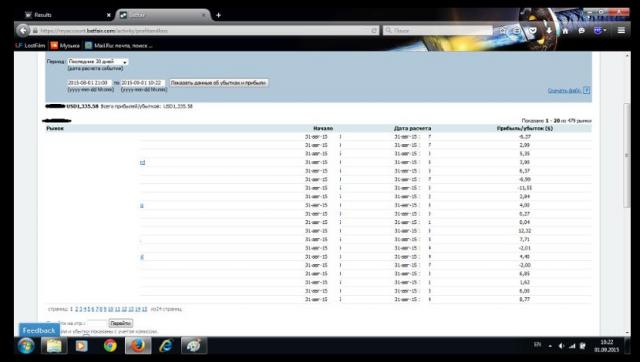Open Internet Explorer from the taskbar
Viewport: 640px width, 362px height.
[166, 346]
